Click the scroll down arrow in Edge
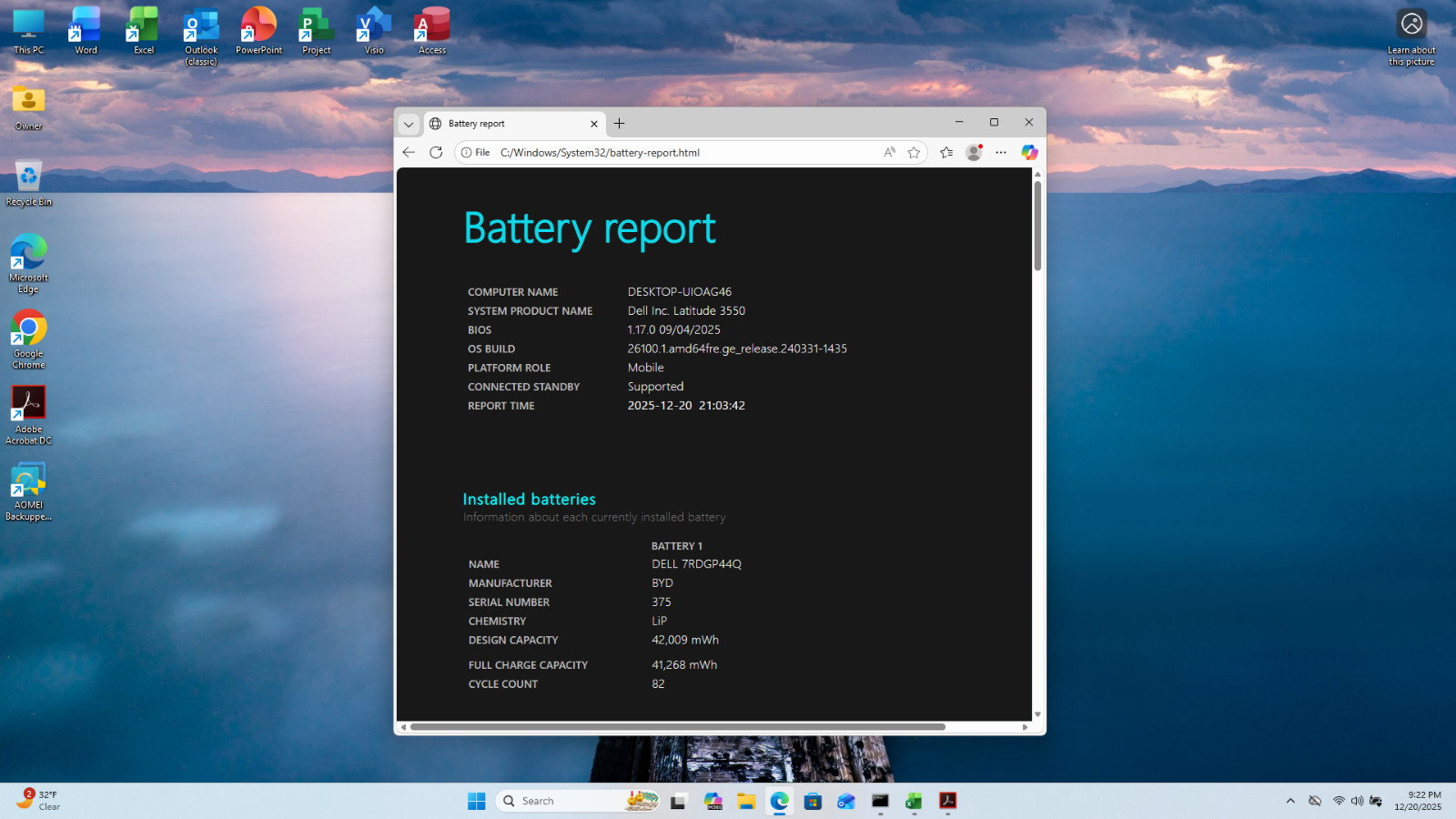 tap(1037, 714)
